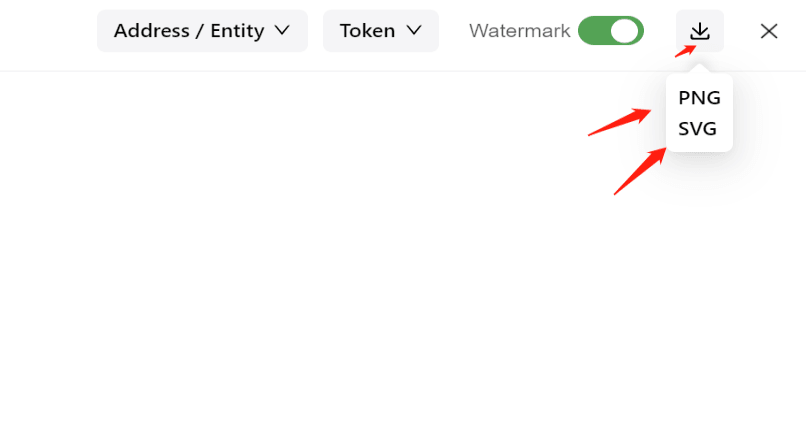
Task: Choose SVG from the download menu
Action: (697, 129)
